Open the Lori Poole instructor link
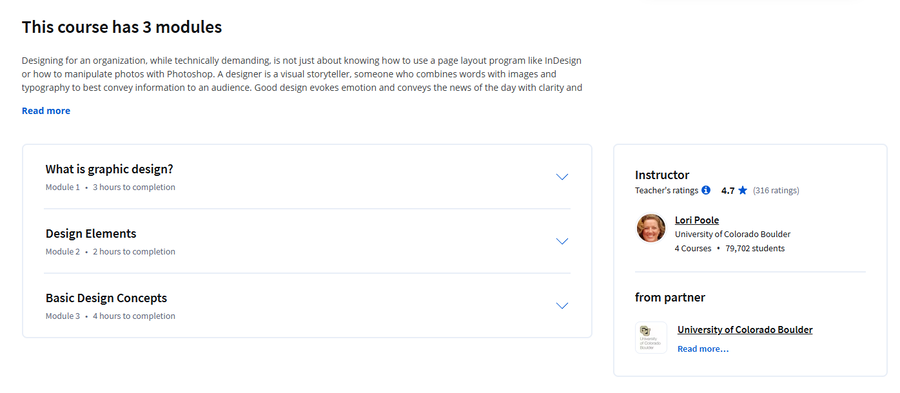900x393 pixels. [x=697, y=220]
